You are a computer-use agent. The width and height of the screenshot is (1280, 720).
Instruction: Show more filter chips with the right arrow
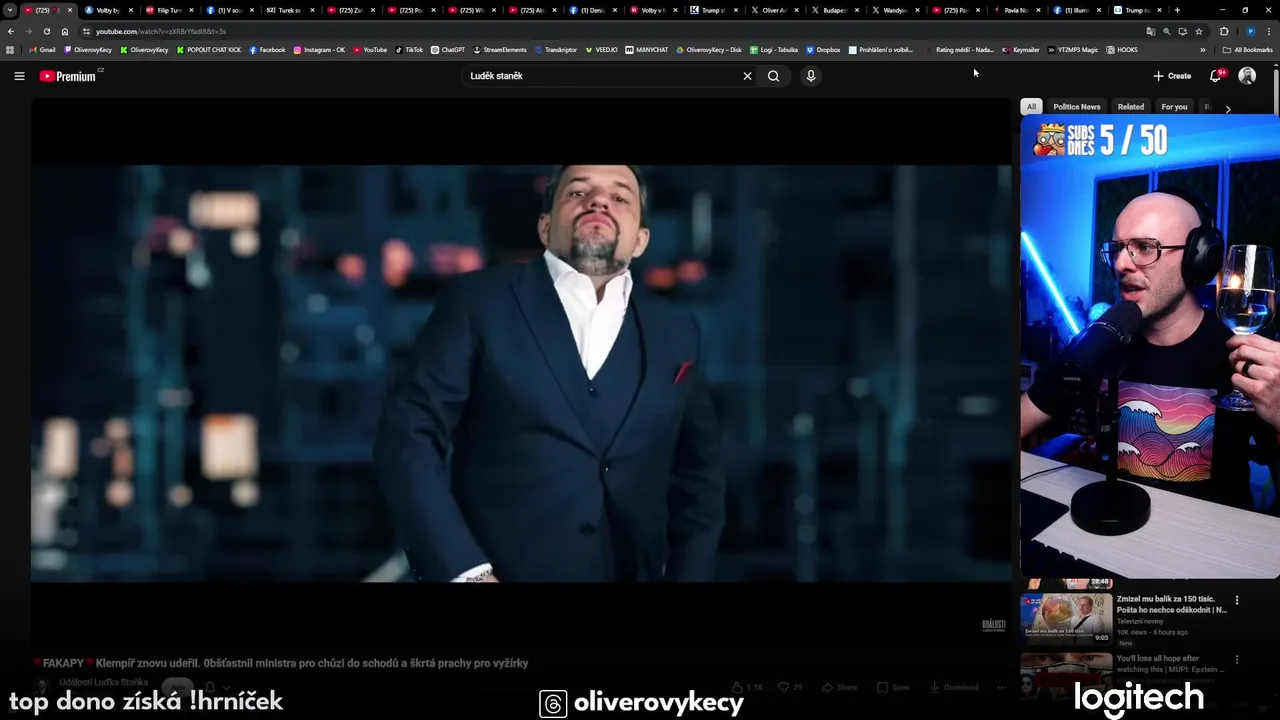1228,108
